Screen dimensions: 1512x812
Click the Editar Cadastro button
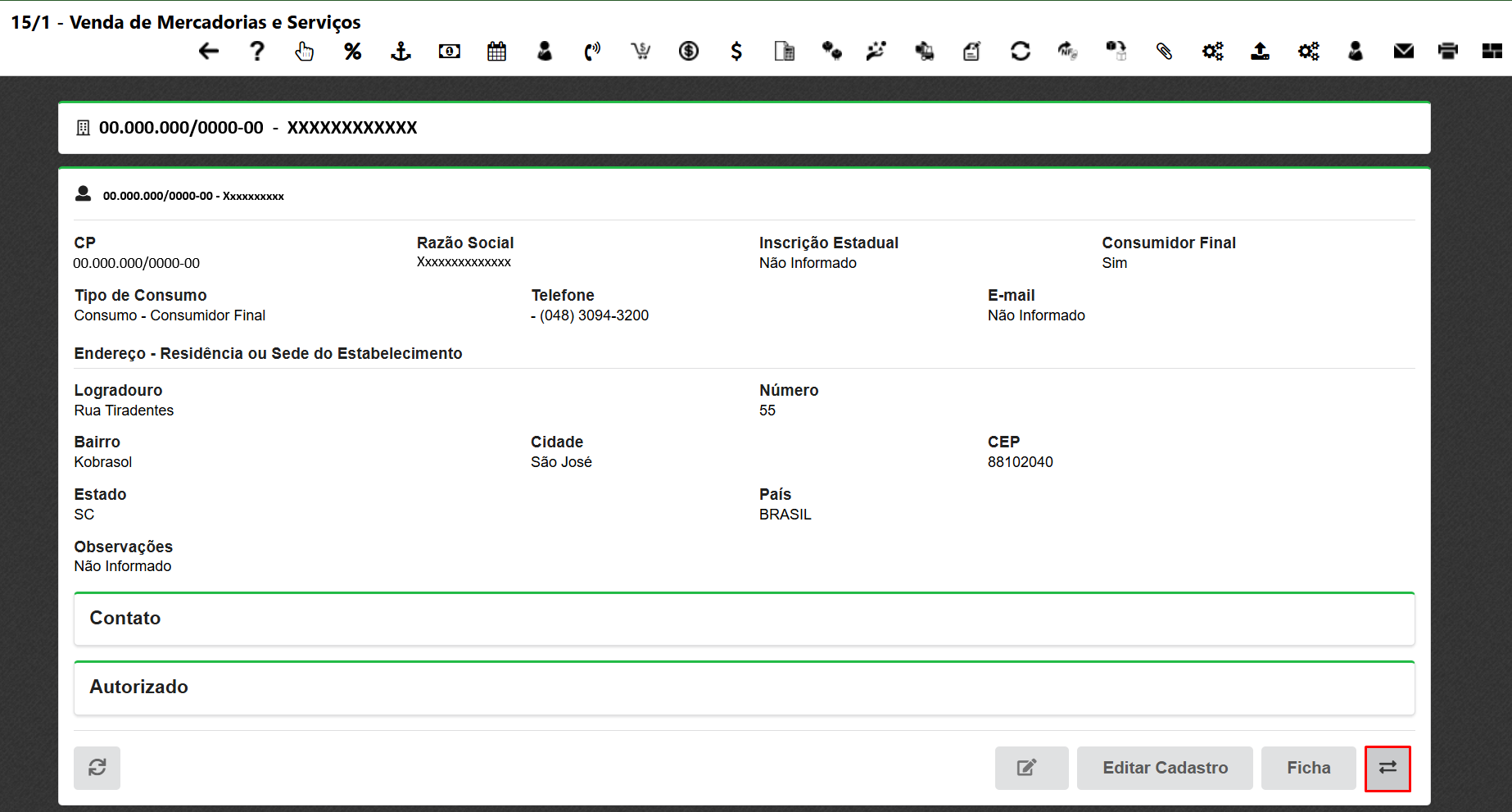1164,768
